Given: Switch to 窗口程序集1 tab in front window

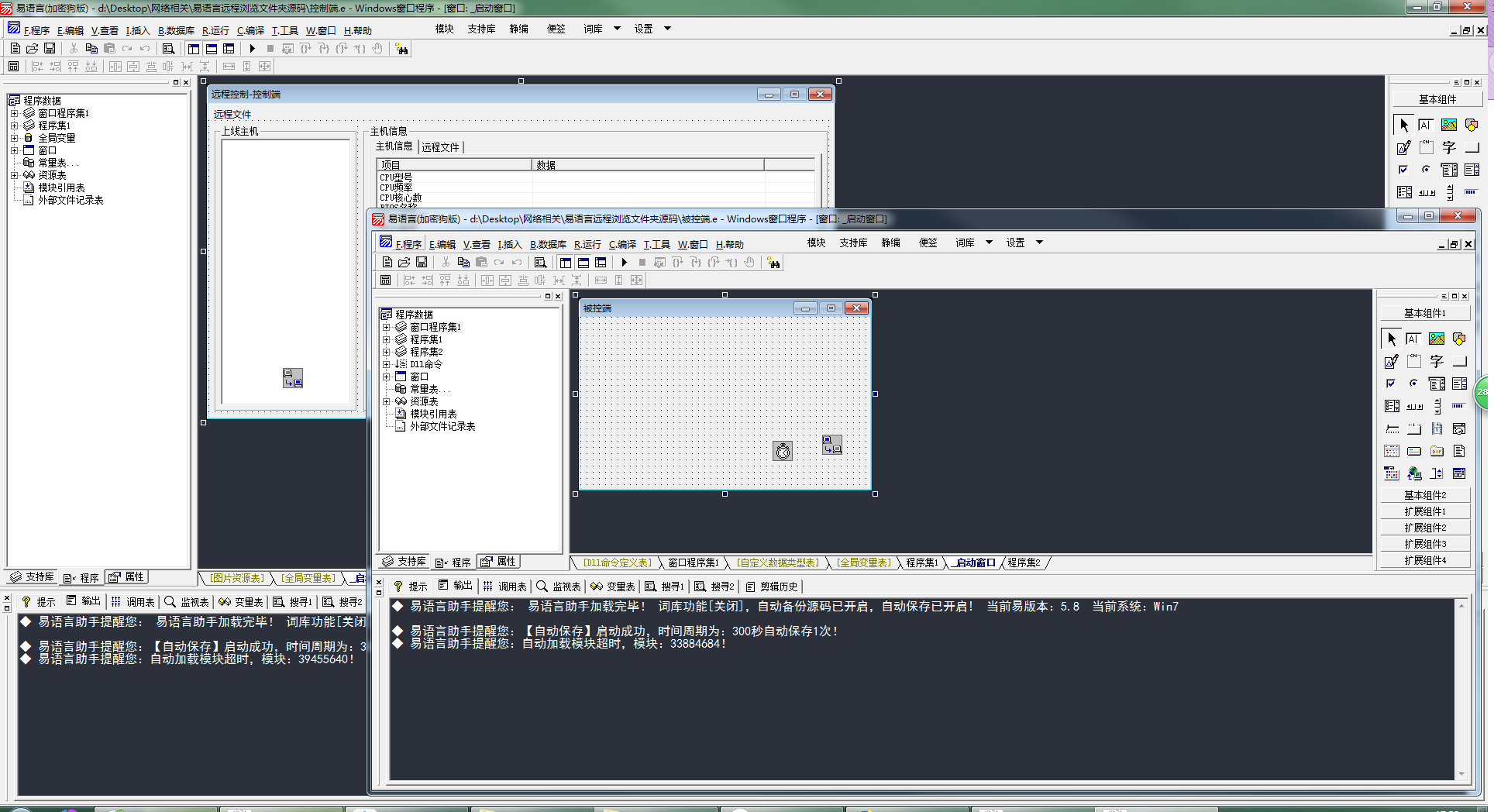Looking at the screenshot, I should [694, 563].
